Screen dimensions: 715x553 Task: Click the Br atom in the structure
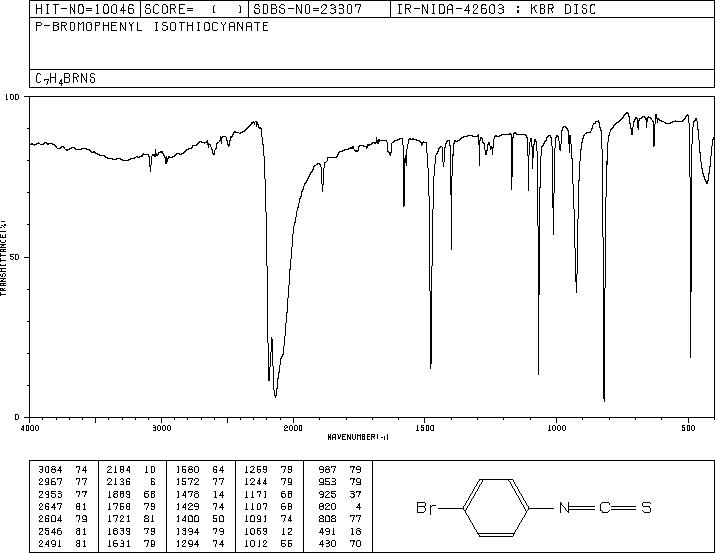click(426, 507)
